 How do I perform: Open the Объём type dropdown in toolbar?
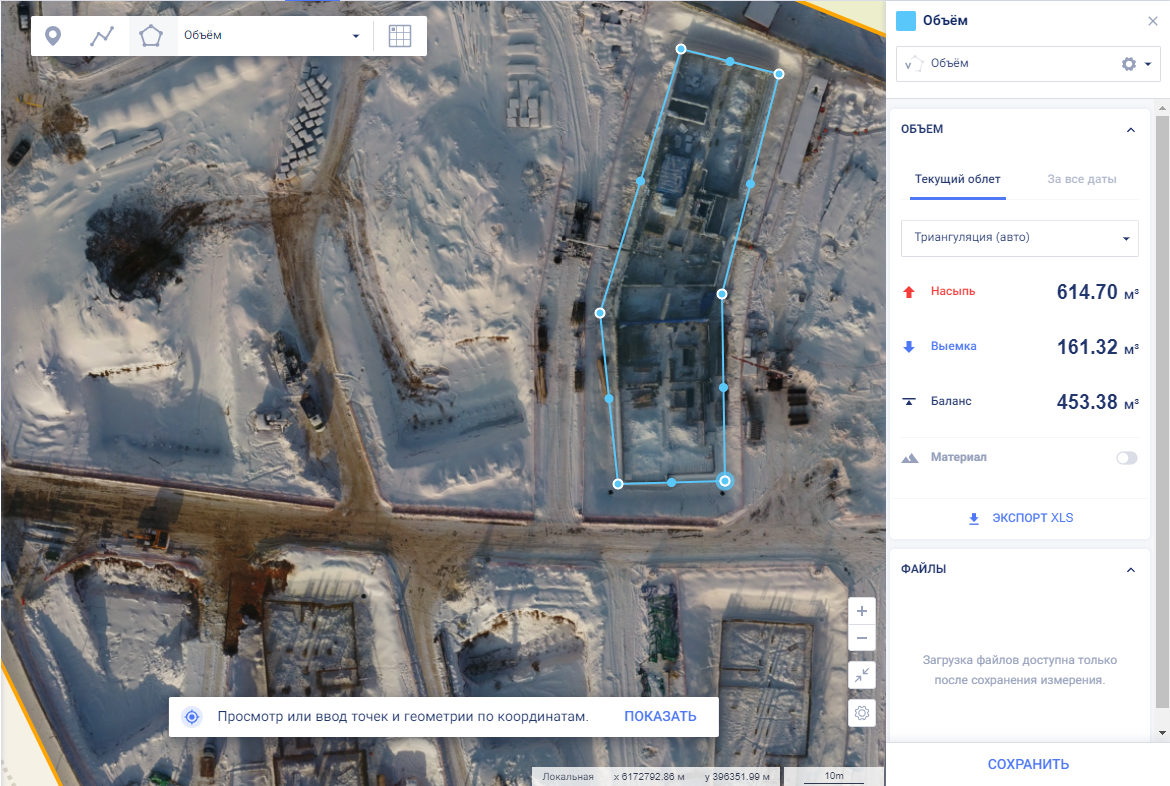(x=270, y=36)
